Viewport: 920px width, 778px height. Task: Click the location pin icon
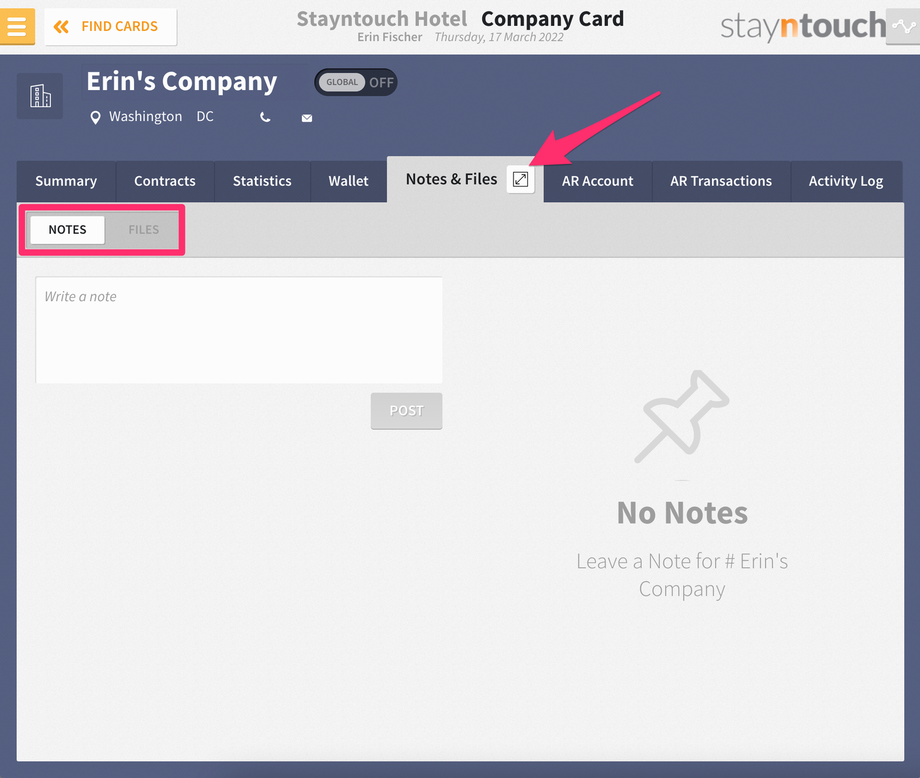94,117
